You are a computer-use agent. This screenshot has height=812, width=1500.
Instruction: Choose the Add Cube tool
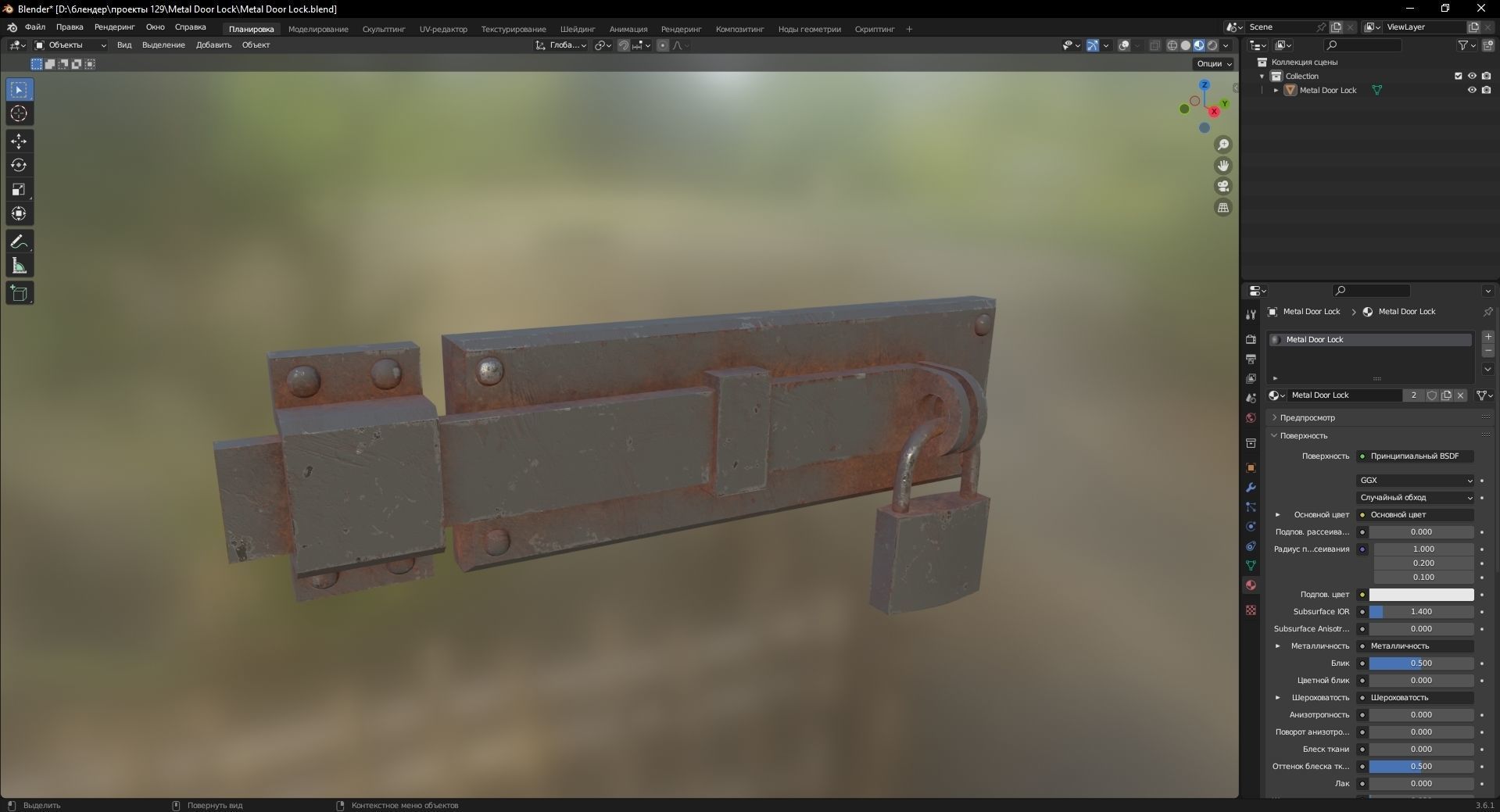pyautogui.click(x=19, y=293)
